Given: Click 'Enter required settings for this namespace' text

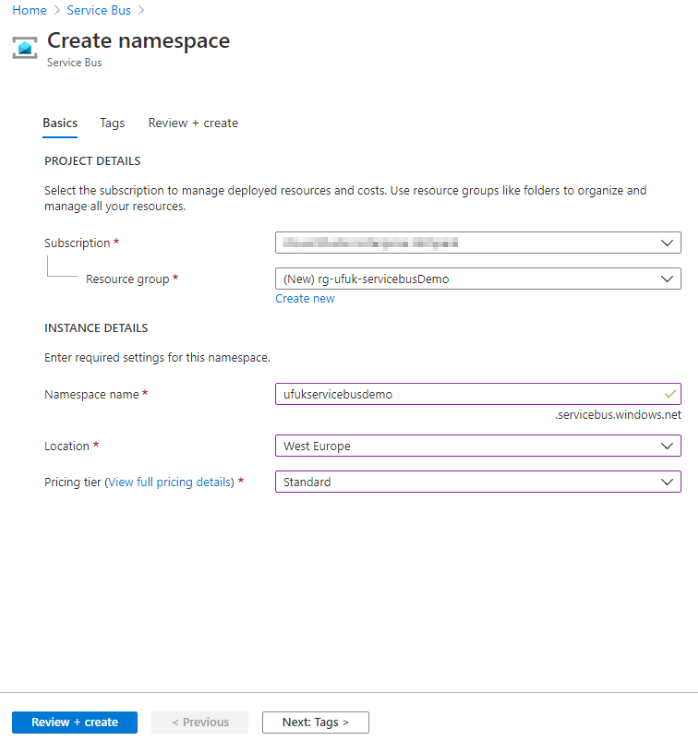Looking at the screenshot, I should [157, 358].
